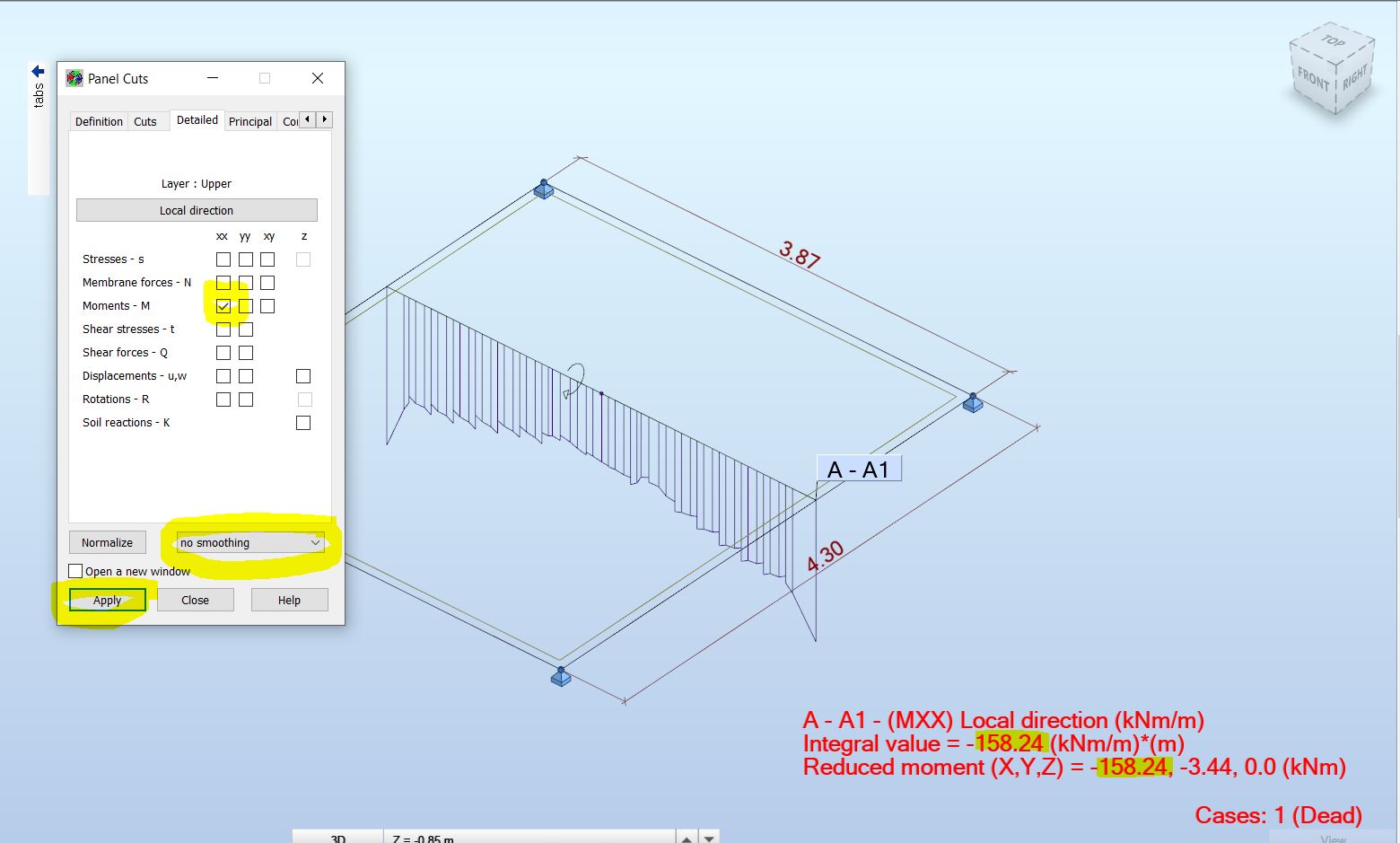Check the Stresses s xx checkbox
The height and width of the screenshot is (843, 1400).
[x=223, y=259]
